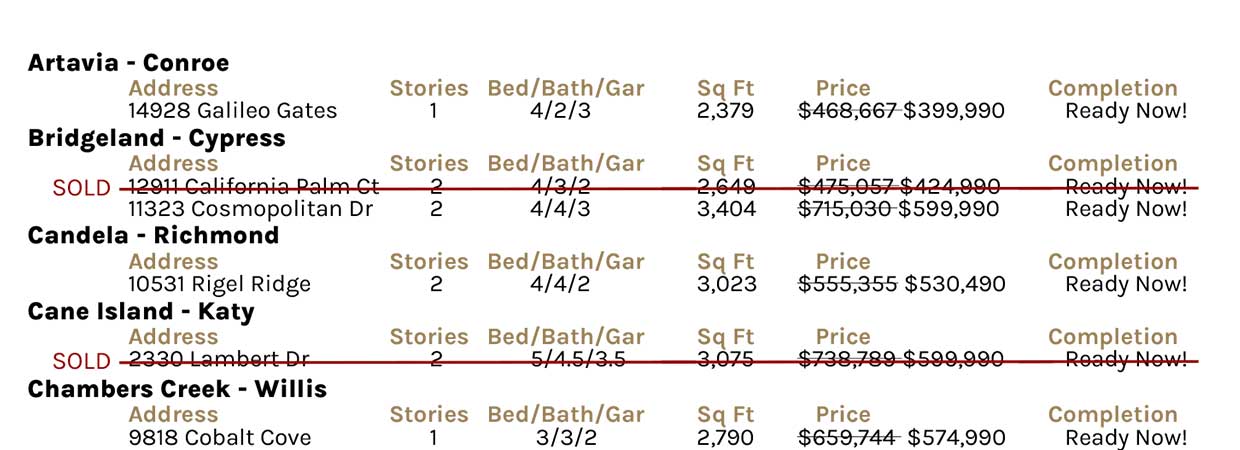Open the Chambers Creek - Willis heading
Viewport: 1240px width, 450px height.
(x=177, y=389)
